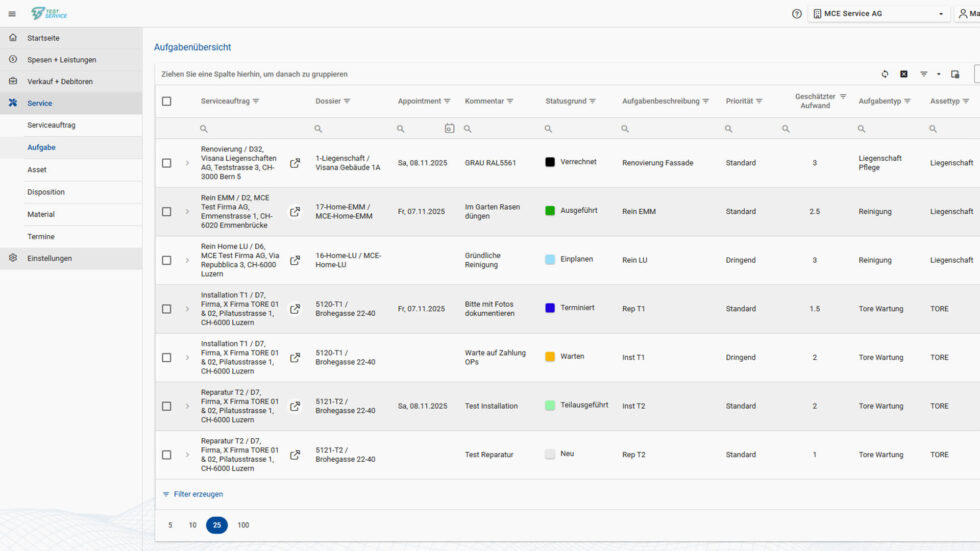Open the hamburger menu
The height and width of the screenshot is (551, 980).
[12, 14]
